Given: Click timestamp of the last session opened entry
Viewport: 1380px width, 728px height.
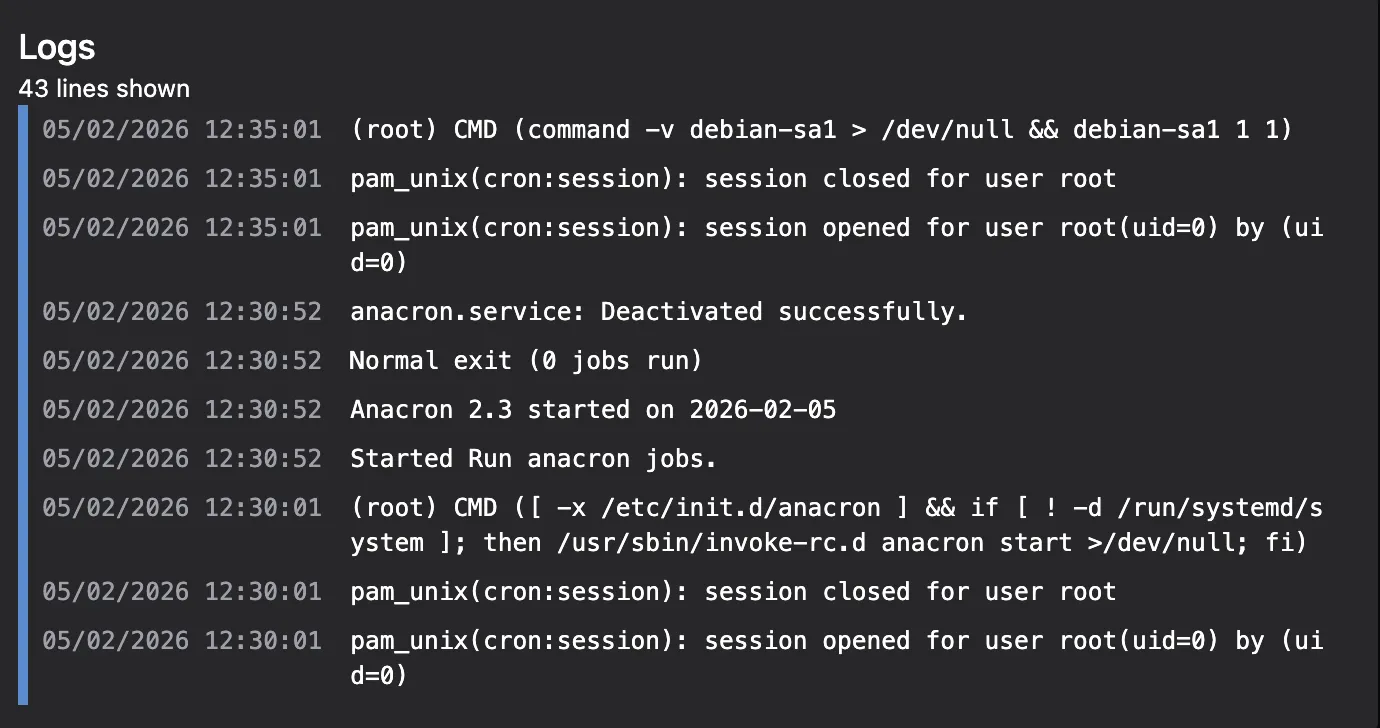Looking at the screenshot, I should 182,641.
